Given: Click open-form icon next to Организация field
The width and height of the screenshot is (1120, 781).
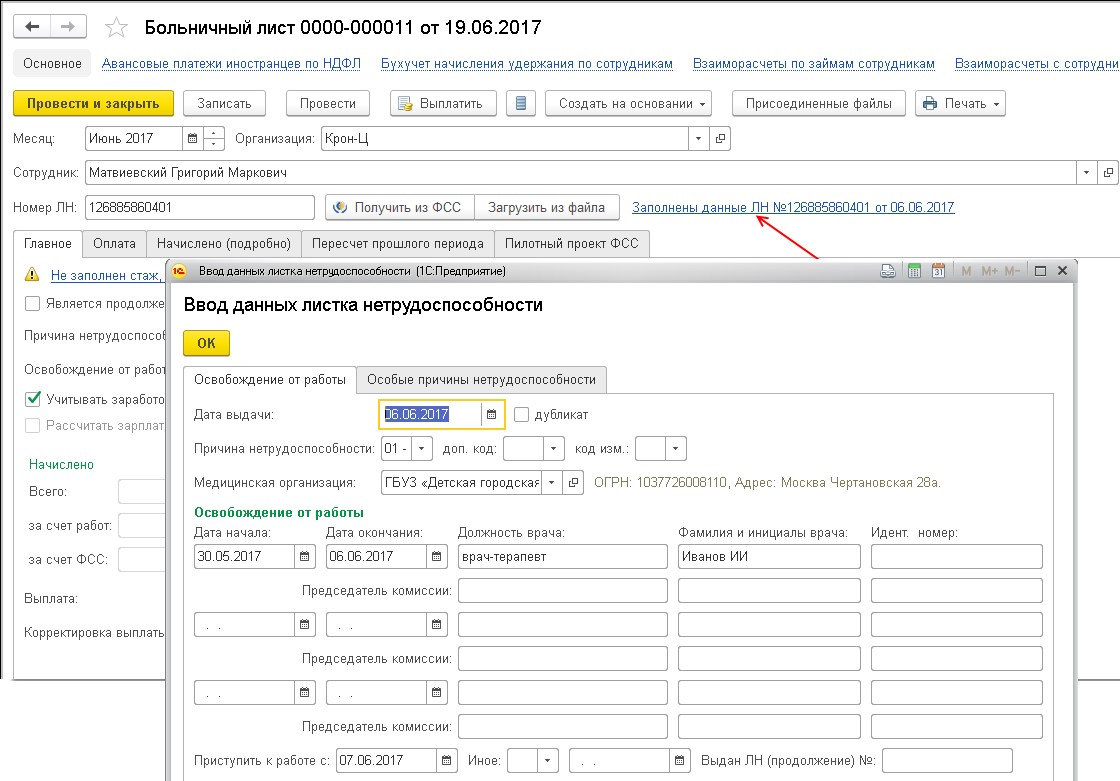Looking at the screenshot, I should (718, 139).
